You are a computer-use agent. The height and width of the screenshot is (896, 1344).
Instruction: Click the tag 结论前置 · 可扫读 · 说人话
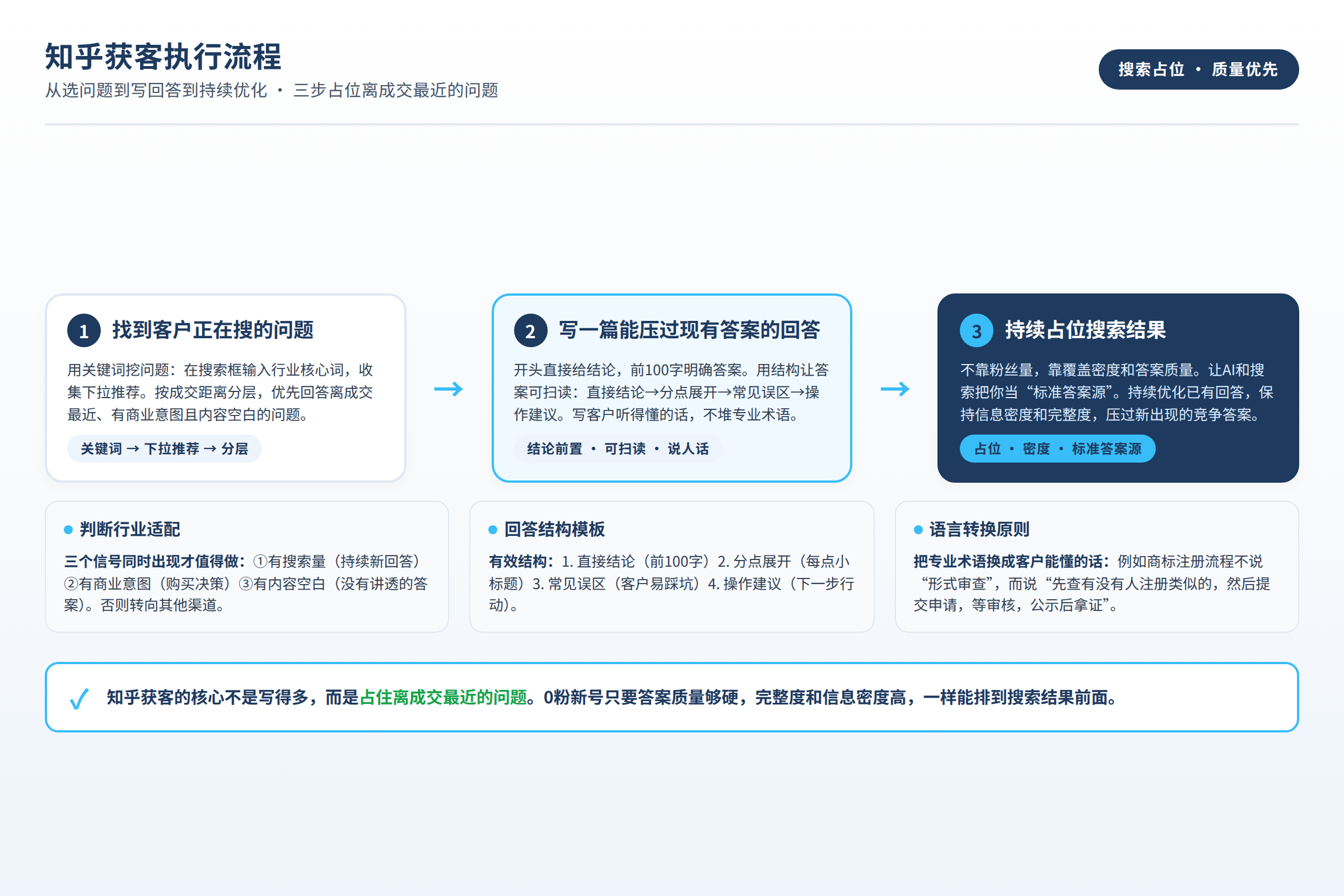(x=618, y=449)
